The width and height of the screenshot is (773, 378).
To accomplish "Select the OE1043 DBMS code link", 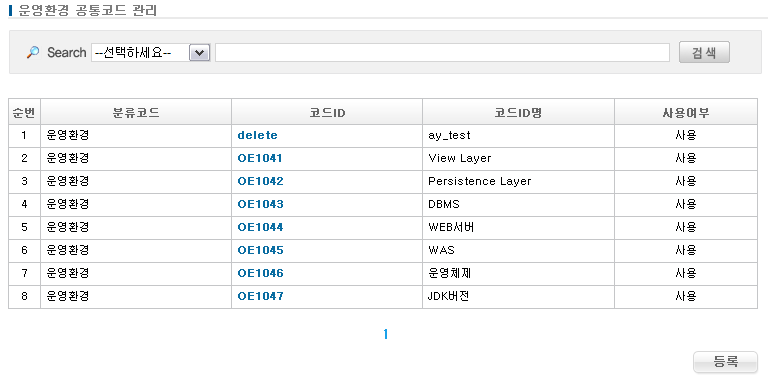I will 260,204.
